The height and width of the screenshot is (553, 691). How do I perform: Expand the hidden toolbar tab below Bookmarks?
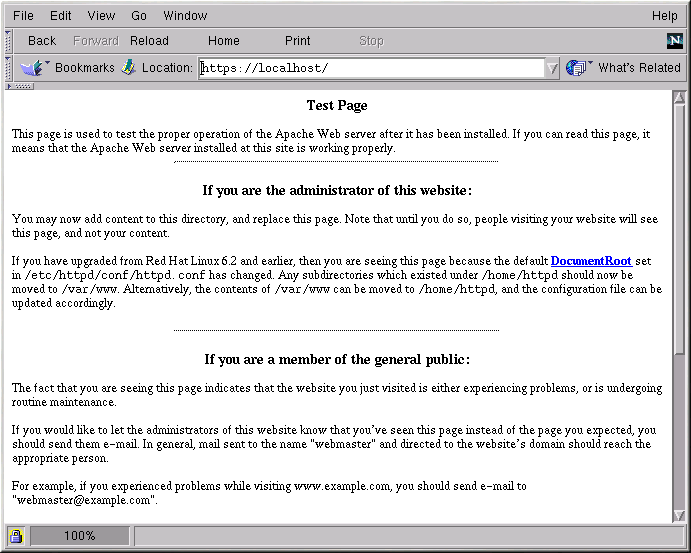tap(22, 86)
